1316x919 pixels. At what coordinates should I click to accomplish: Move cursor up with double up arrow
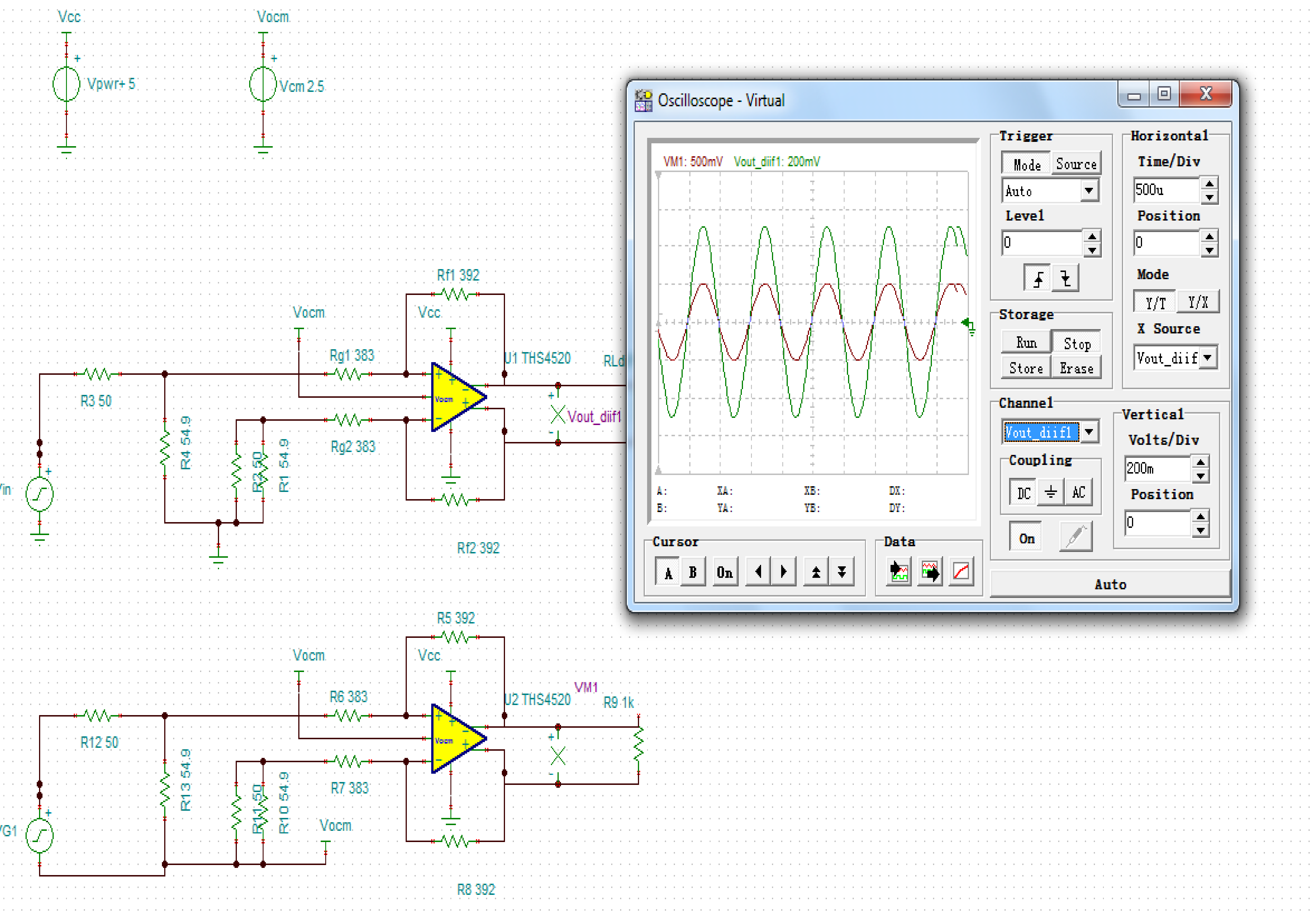tap(816, 572)
